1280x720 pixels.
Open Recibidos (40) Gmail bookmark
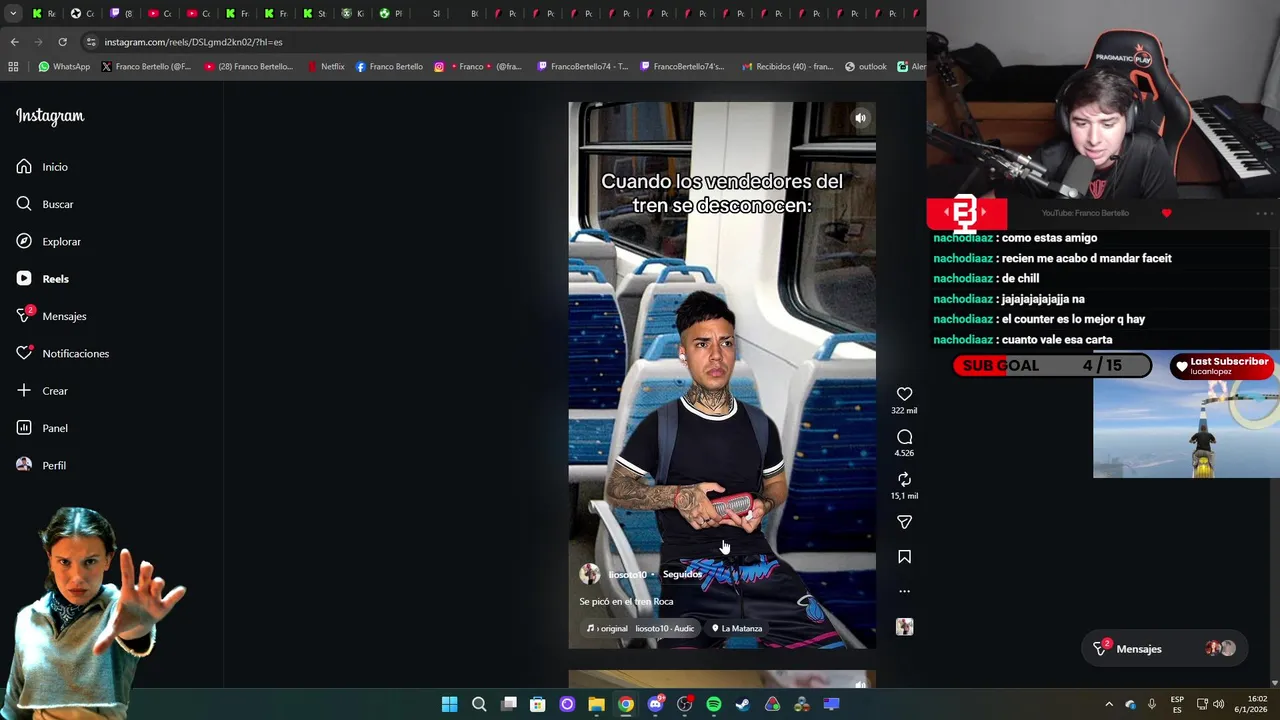(x=788, y=67)
